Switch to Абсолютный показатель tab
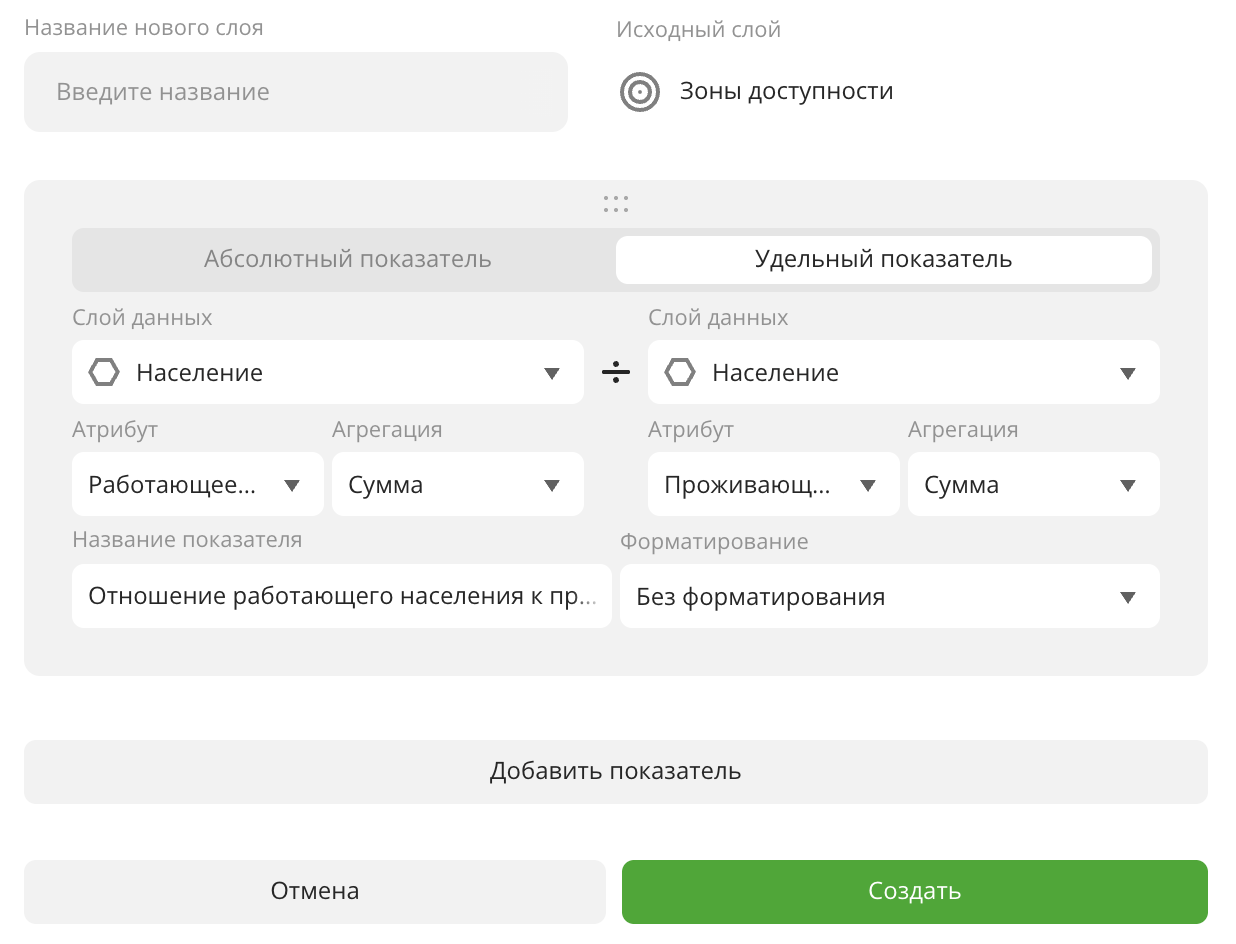This screenshot has width=1236, height=944. coord(347,260)
